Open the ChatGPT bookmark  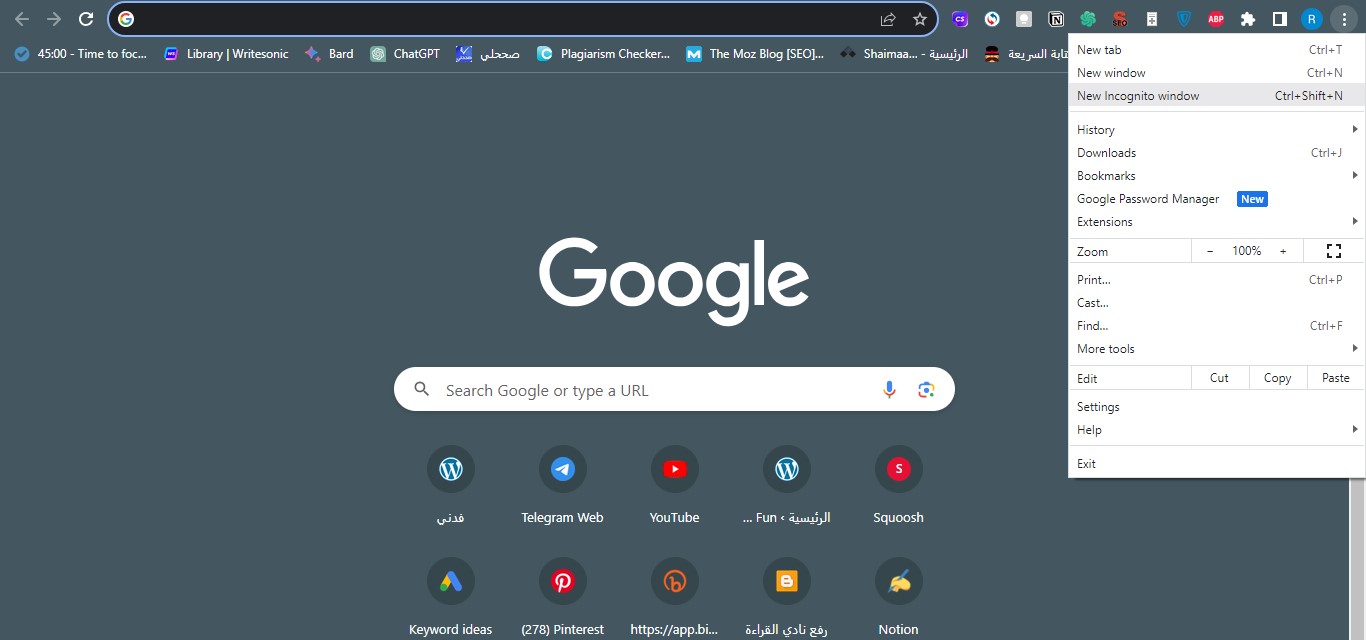click(x=405, y=54)
